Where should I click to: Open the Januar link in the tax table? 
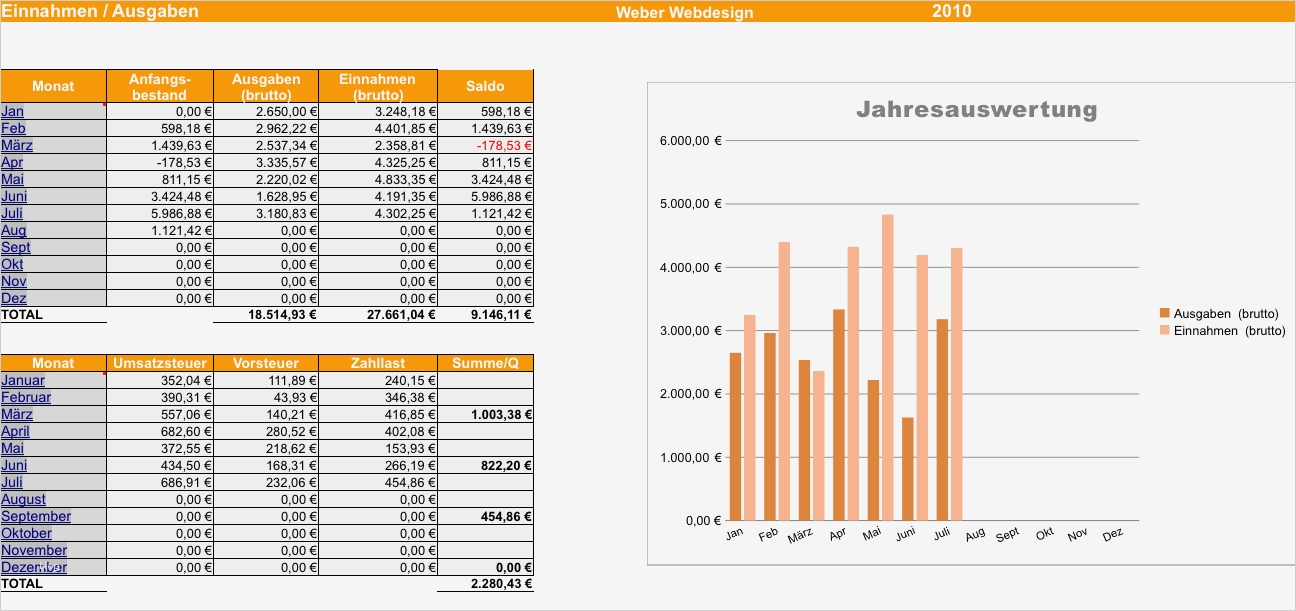click(x=24, y=380)
